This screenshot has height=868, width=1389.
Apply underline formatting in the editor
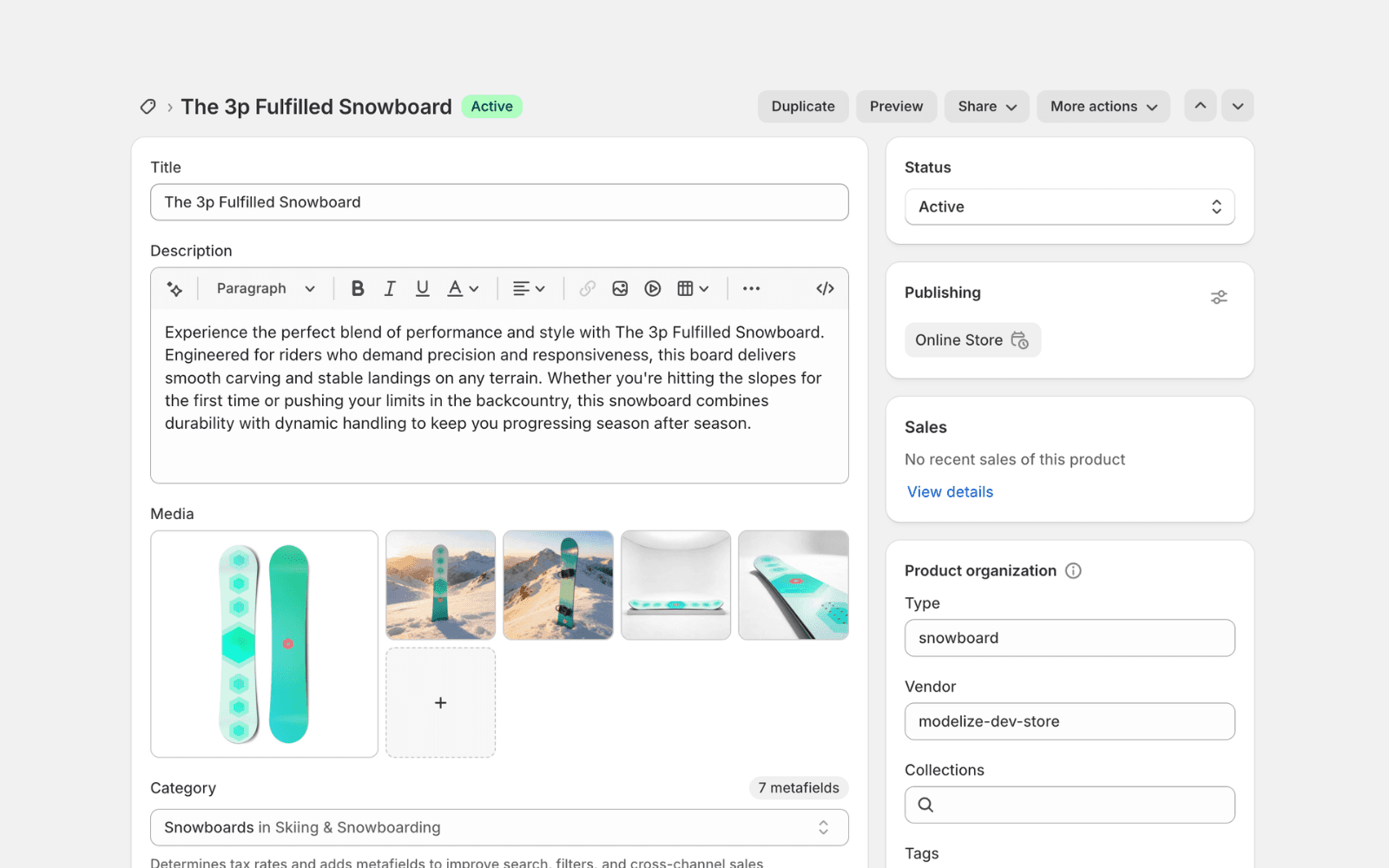click(423, 288)
